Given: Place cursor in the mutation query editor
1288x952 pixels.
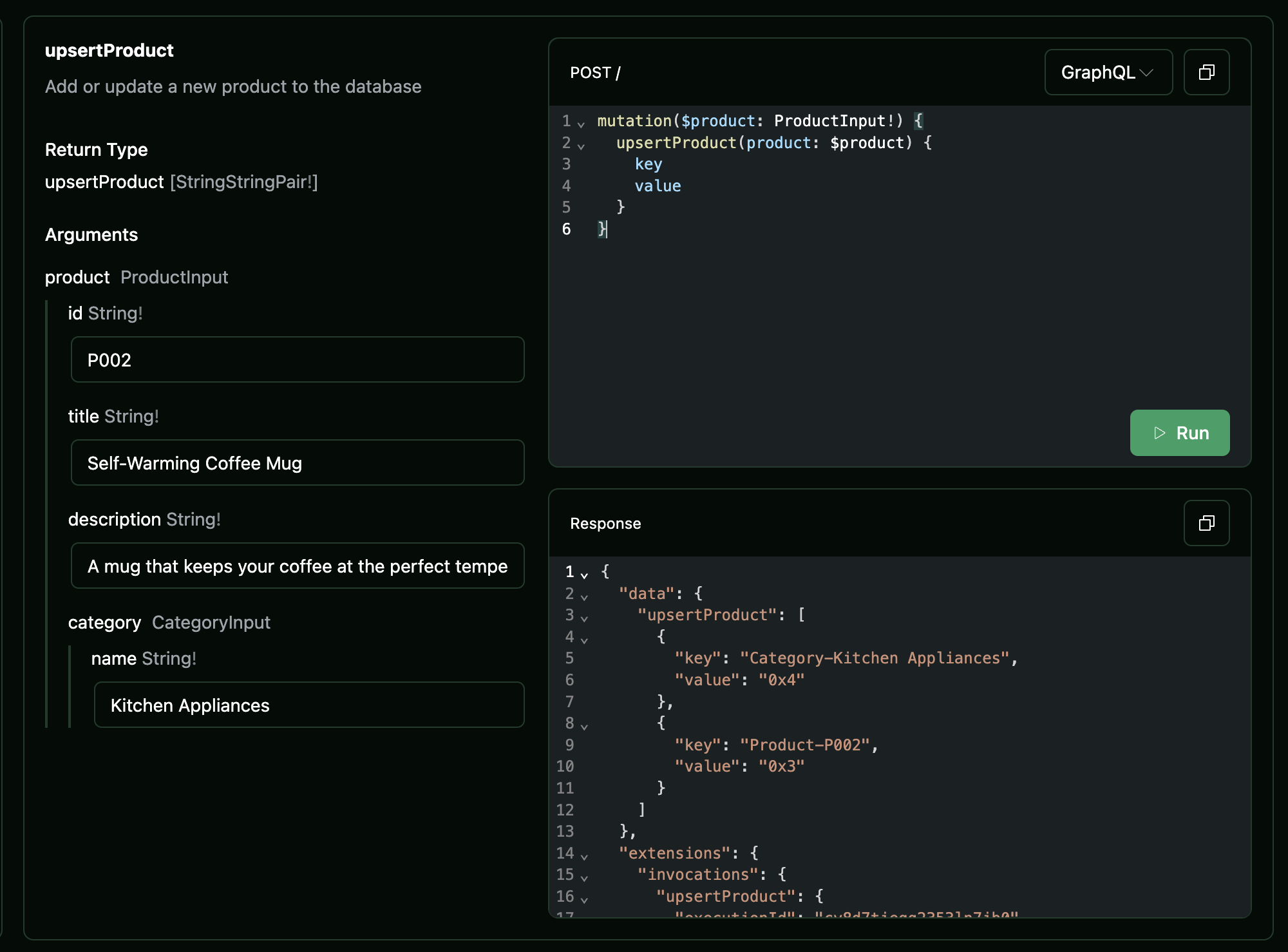Looking at the screenshot, I should point(837,290).
